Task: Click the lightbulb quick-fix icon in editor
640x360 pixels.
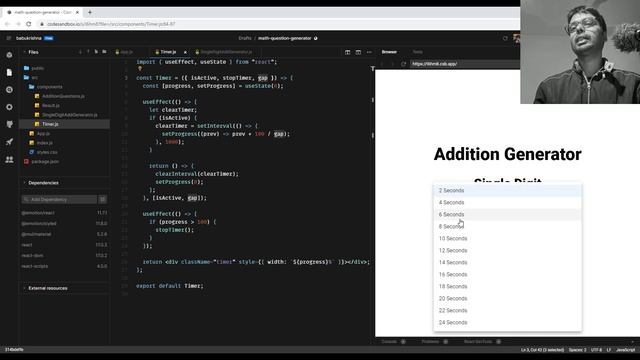Action: (x=140, y=69)
